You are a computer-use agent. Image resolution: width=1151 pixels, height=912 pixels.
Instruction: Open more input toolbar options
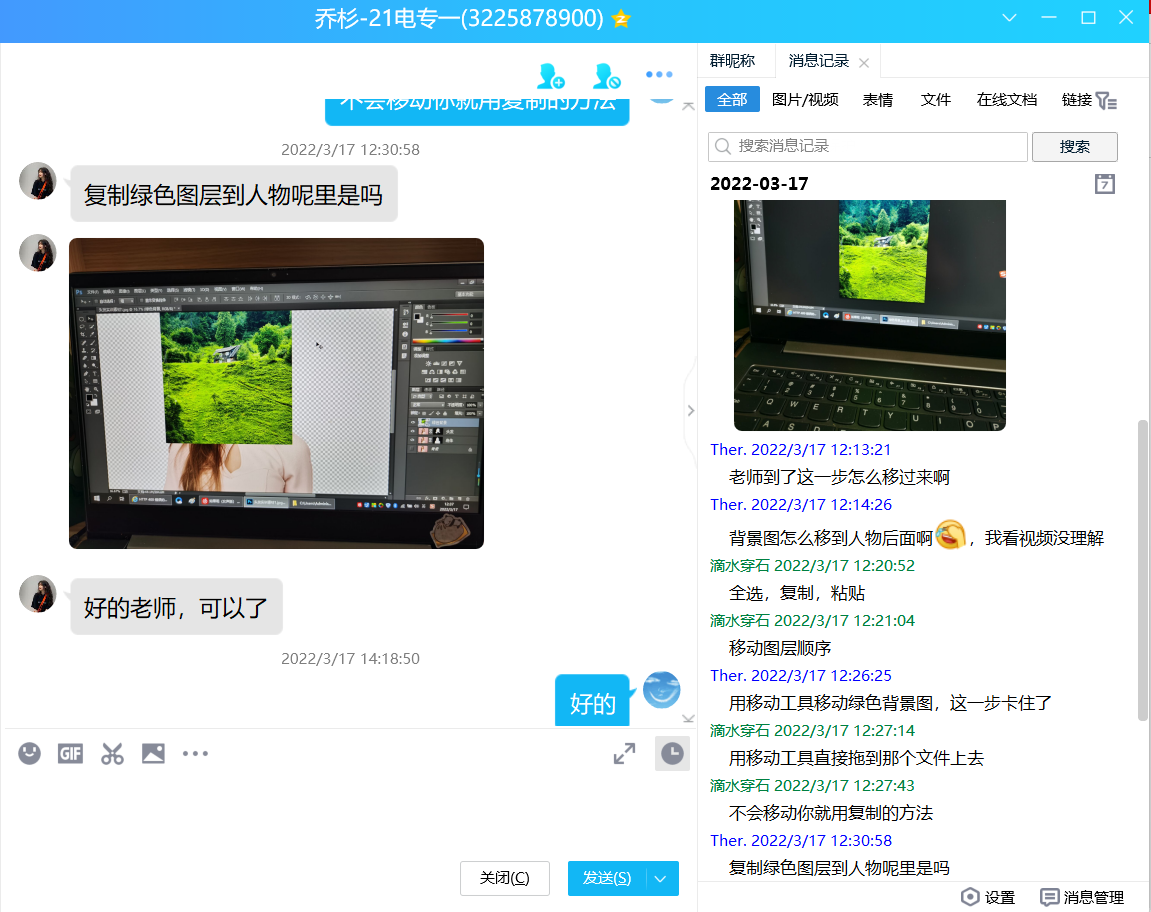195,753
